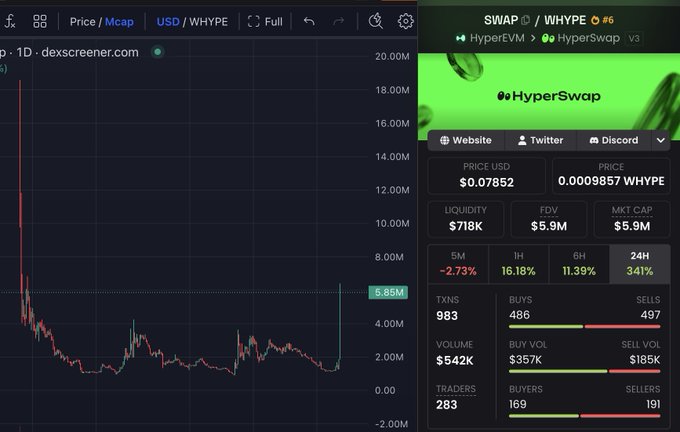Switch chart to Price mode
The width and height of the screenshot is (680, 432).
(82, 22)
